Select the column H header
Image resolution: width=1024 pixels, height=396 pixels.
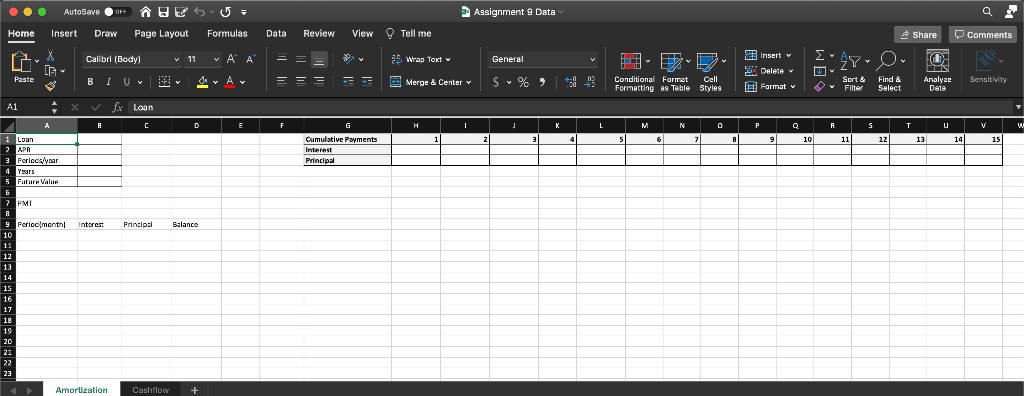[x=415, y=124]
